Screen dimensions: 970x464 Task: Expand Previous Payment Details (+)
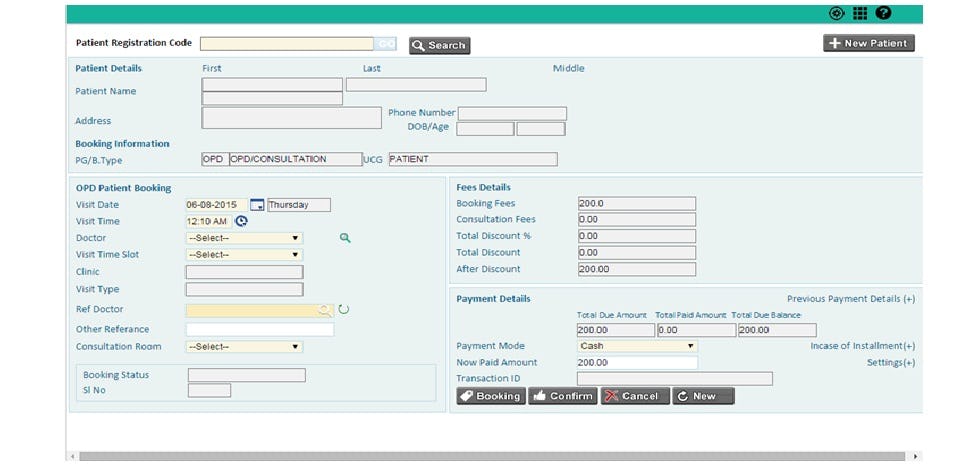(x=851, y=299)
